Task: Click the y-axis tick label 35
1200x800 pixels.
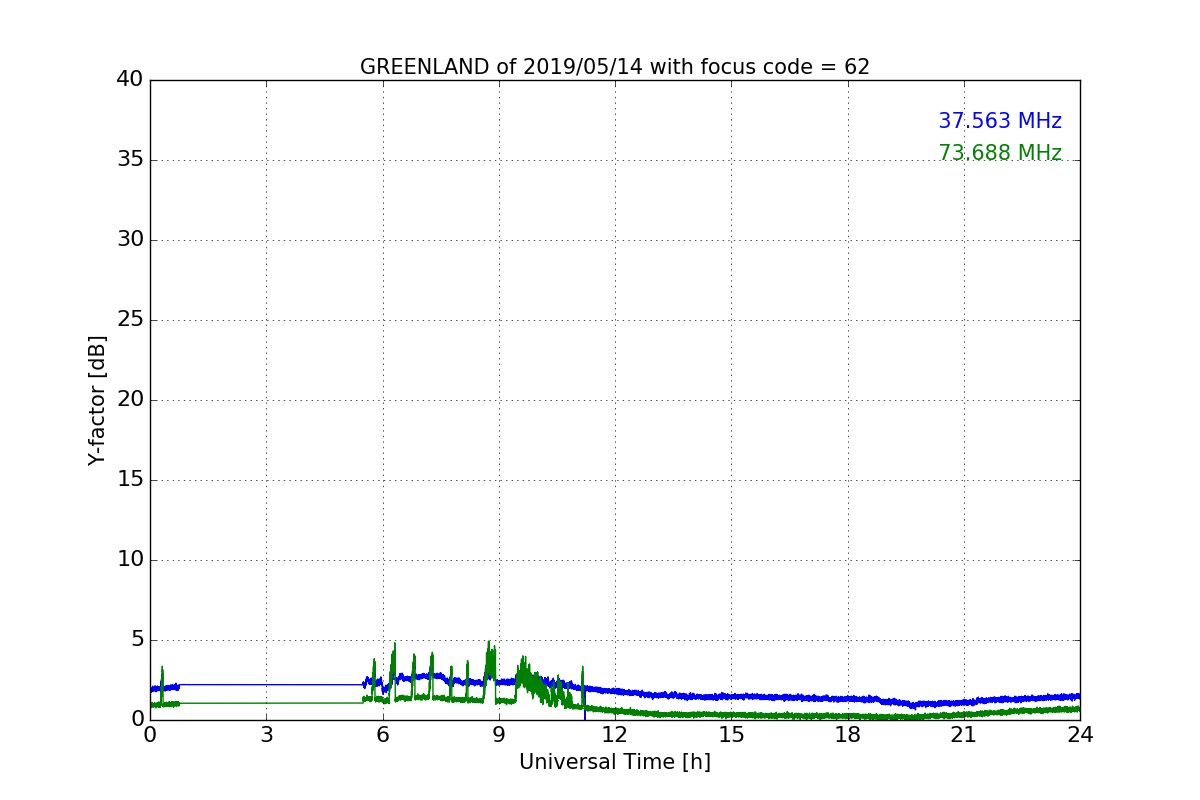Action: (130, 160)
